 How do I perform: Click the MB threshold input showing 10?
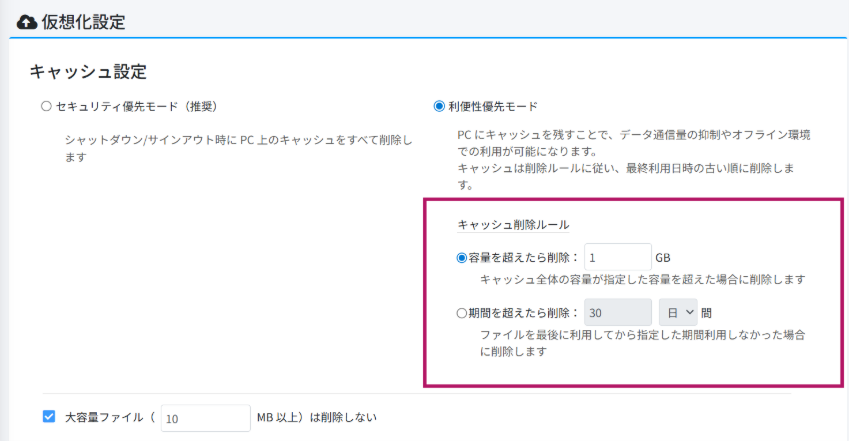coord(204,417)
